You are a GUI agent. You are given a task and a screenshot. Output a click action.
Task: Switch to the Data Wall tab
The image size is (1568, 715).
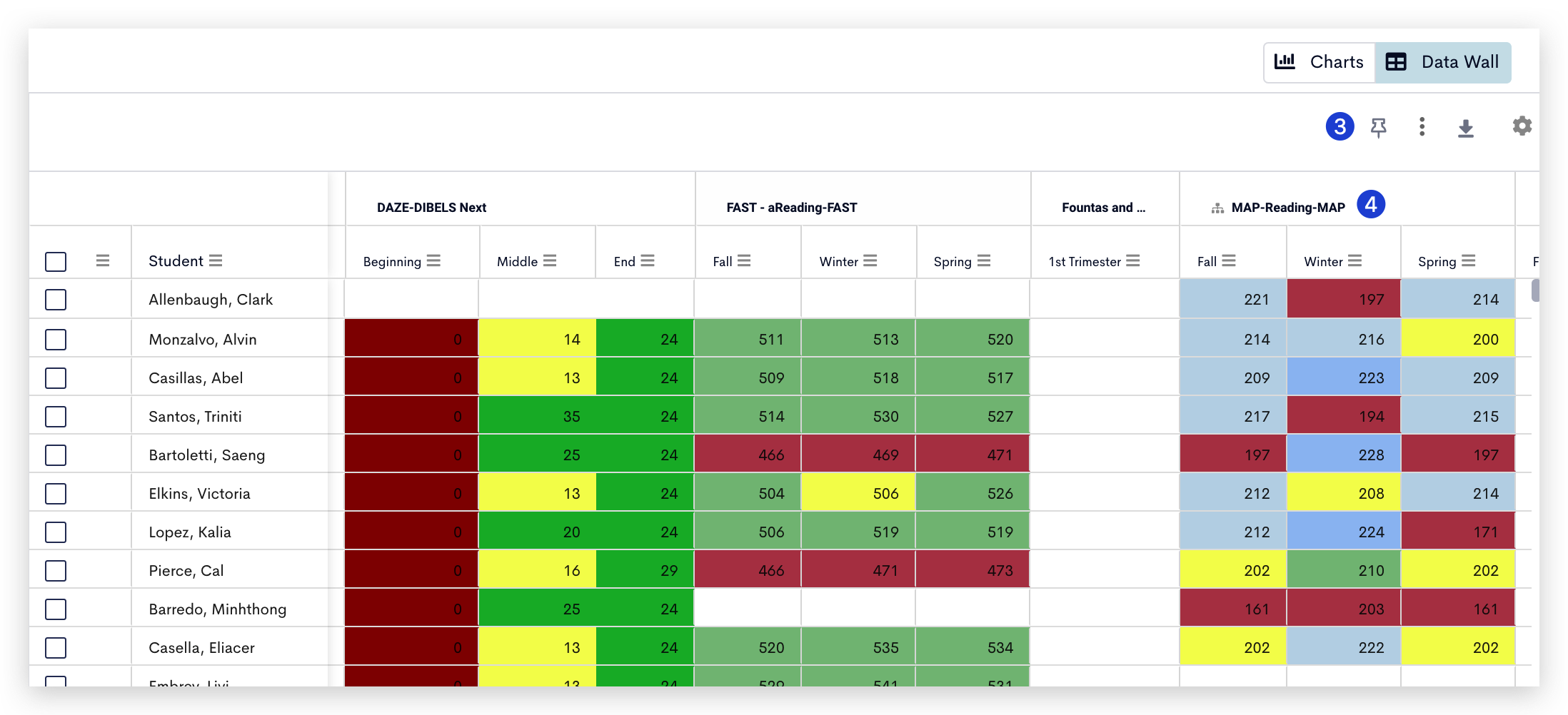pos(1442,62)
